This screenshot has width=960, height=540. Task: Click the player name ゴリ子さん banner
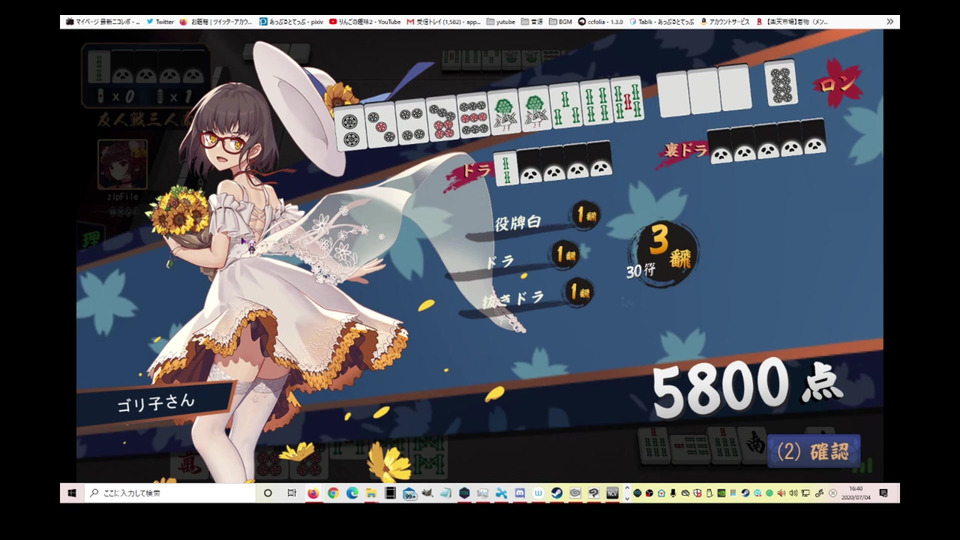click(156, 405)
